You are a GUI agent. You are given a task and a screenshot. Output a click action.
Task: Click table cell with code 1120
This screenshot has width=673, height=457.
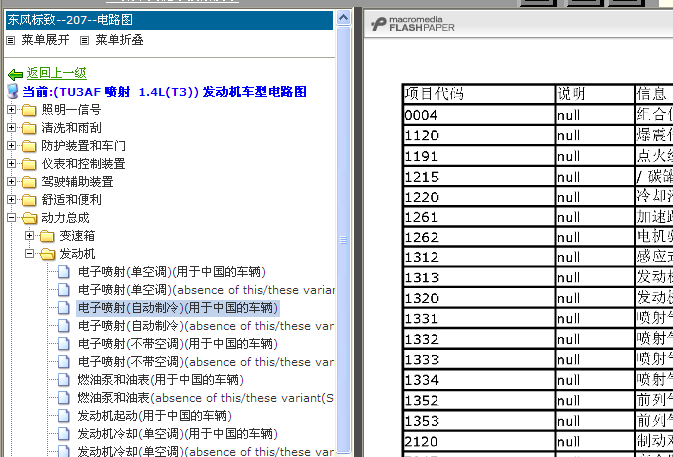[x=479, y=135]
